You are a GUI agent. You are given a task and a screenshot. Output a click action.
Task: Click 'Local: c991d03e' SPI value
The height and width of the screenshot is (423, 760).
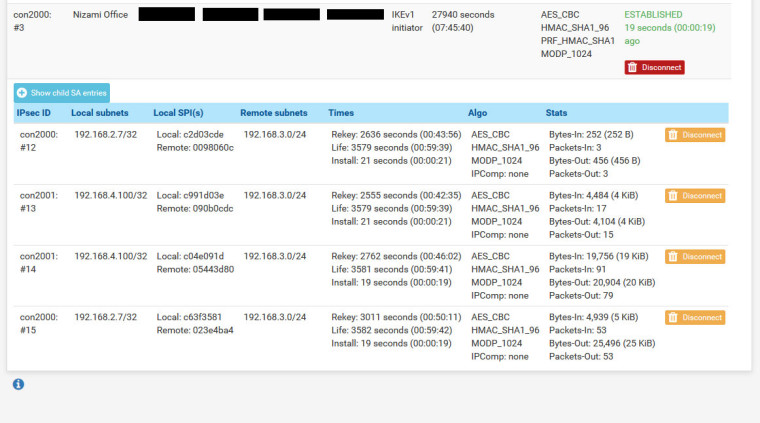tap(190, 195)
